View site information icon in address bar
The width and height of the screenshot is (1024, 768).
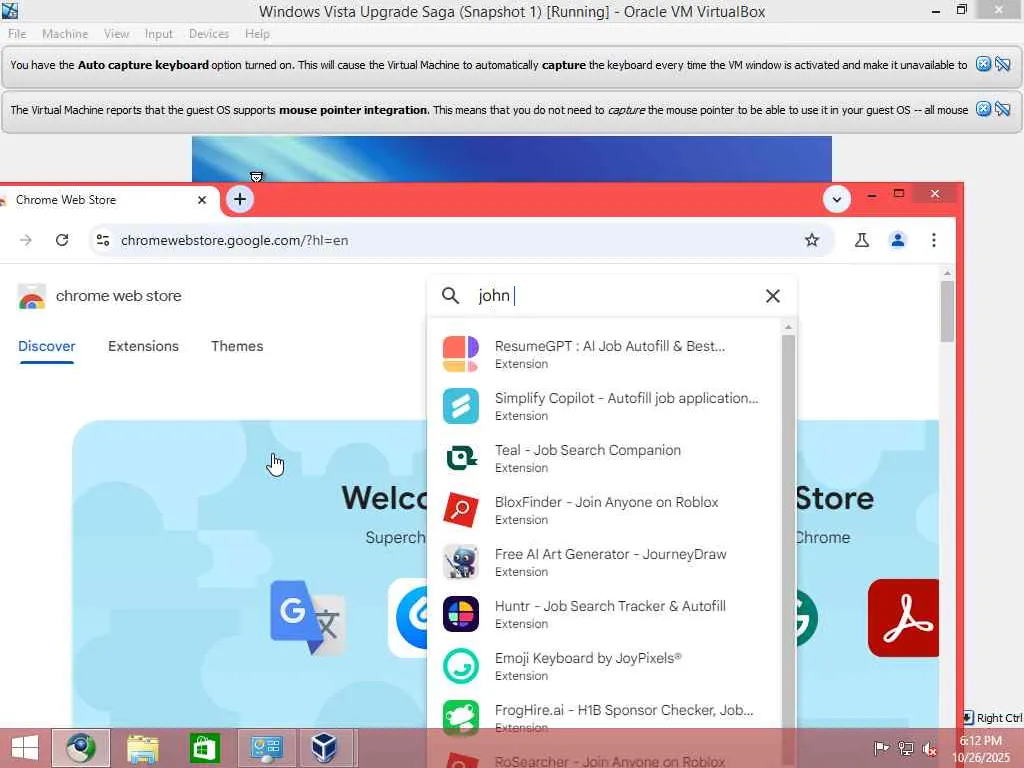pos(103,240)
